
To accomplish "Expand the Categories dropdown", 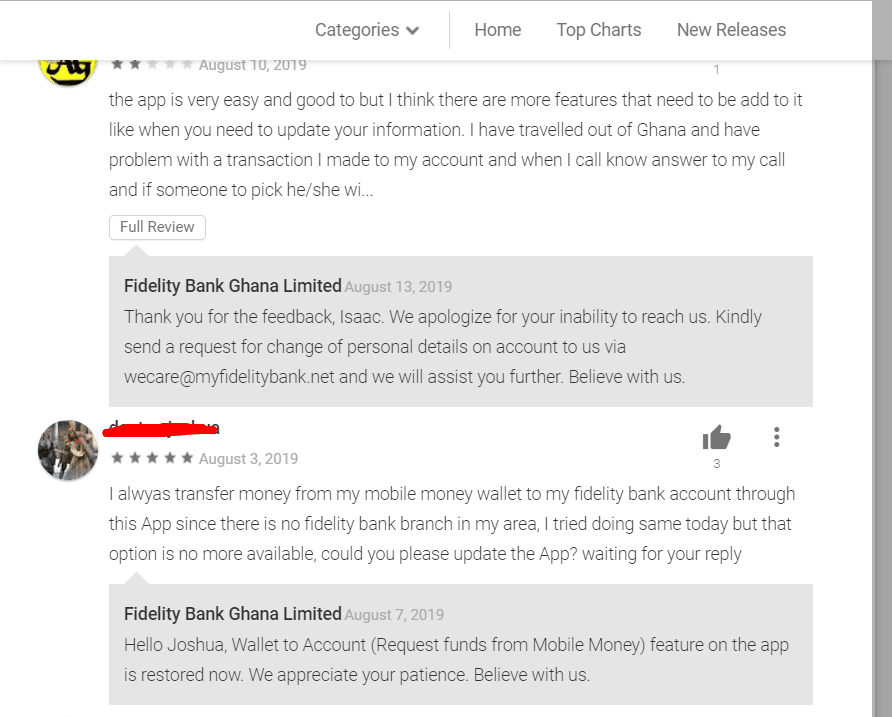I will click(367, 30).
